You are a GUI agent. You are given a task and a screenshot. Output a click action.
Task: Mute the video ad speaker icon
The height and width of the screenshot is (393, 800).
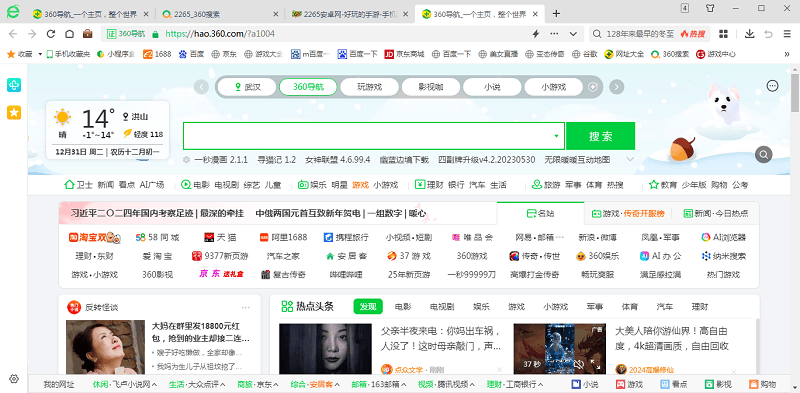pos(579,364)
